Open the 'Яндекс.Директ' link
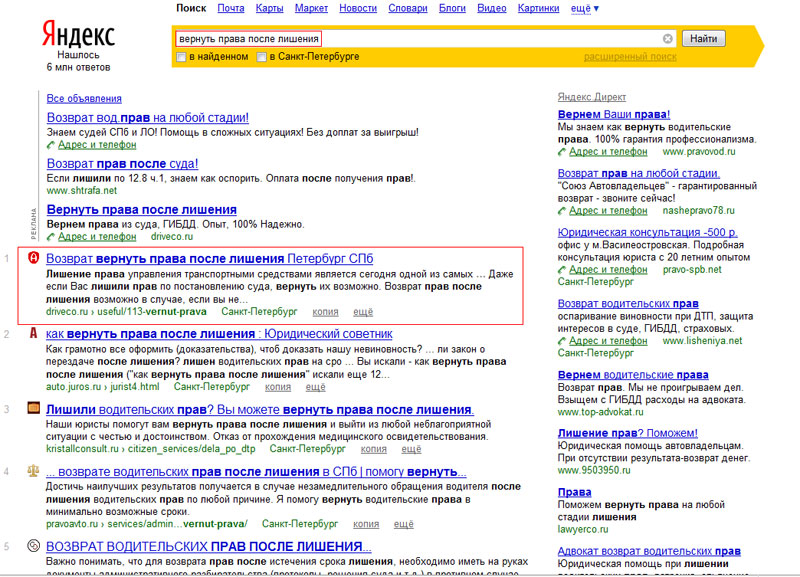 (592, 97)
